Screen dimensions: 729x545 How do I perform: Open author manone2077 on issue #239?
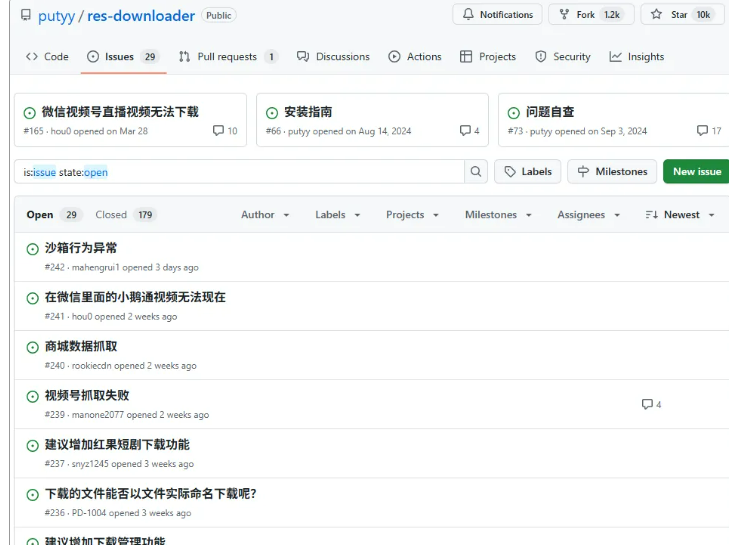tap(98, 415)
